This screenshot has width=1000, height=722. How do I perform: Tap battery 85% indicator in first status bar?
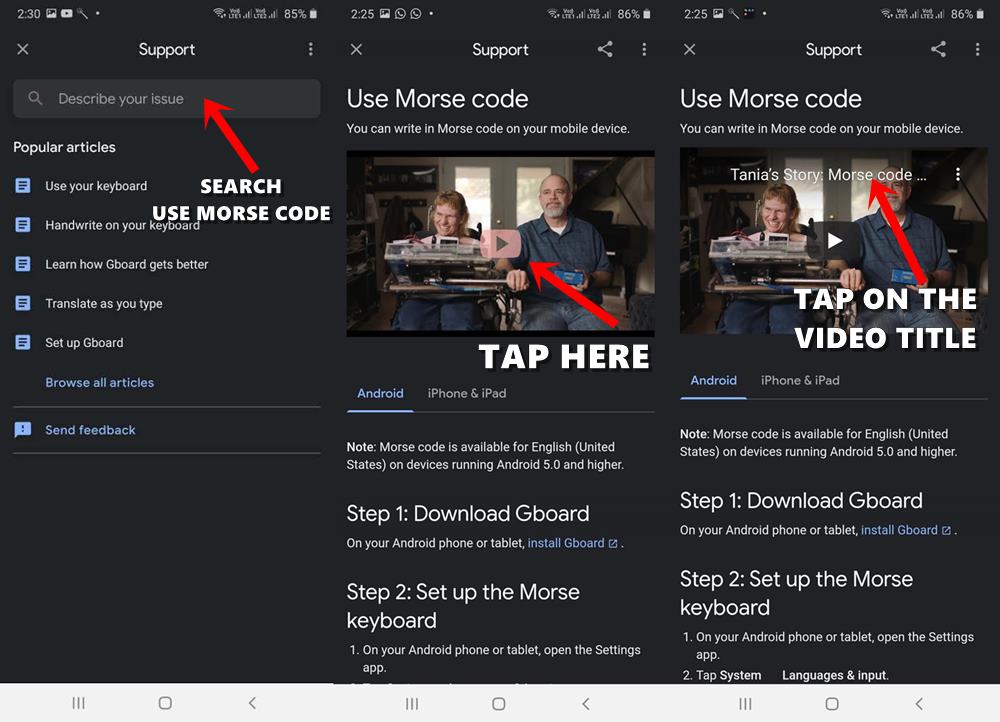point(300,13)
